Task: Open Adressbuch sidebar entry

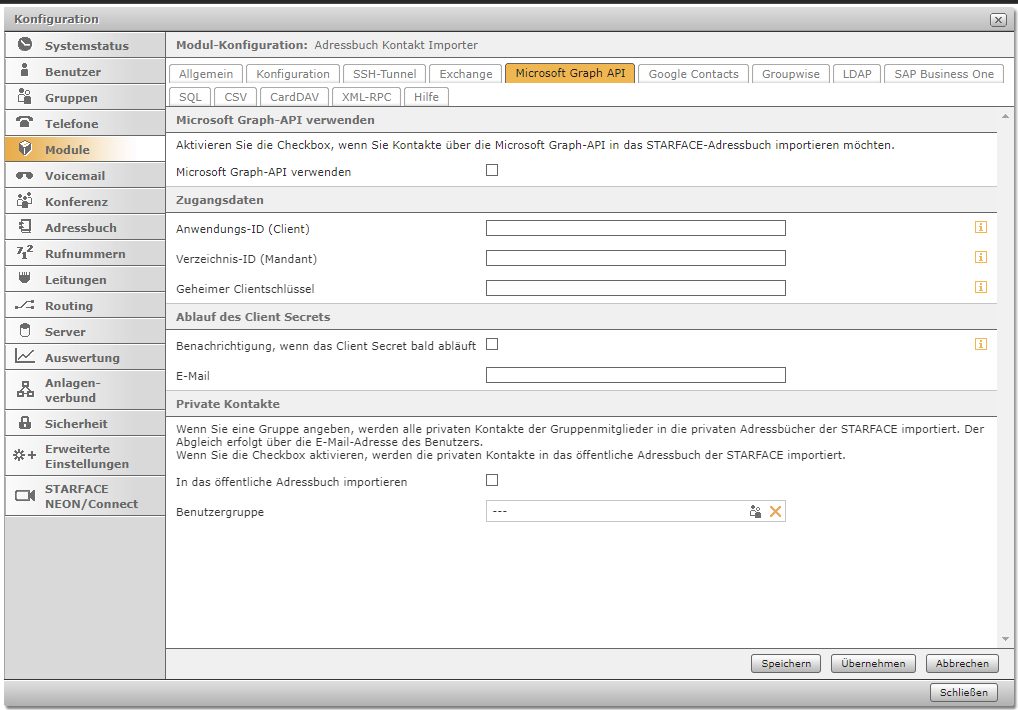Action: pos(85,227)
